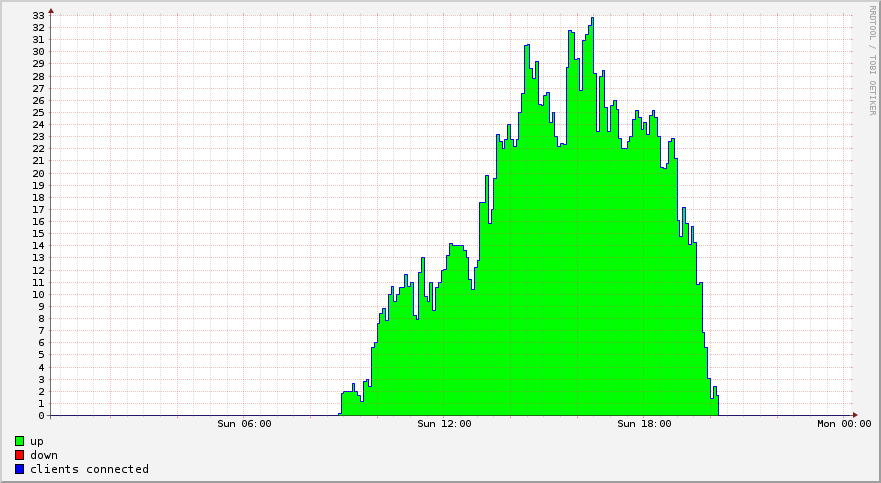Click the blue 'clients connected' legend swatch
The image size is (881, 483).
pos(20,470)
